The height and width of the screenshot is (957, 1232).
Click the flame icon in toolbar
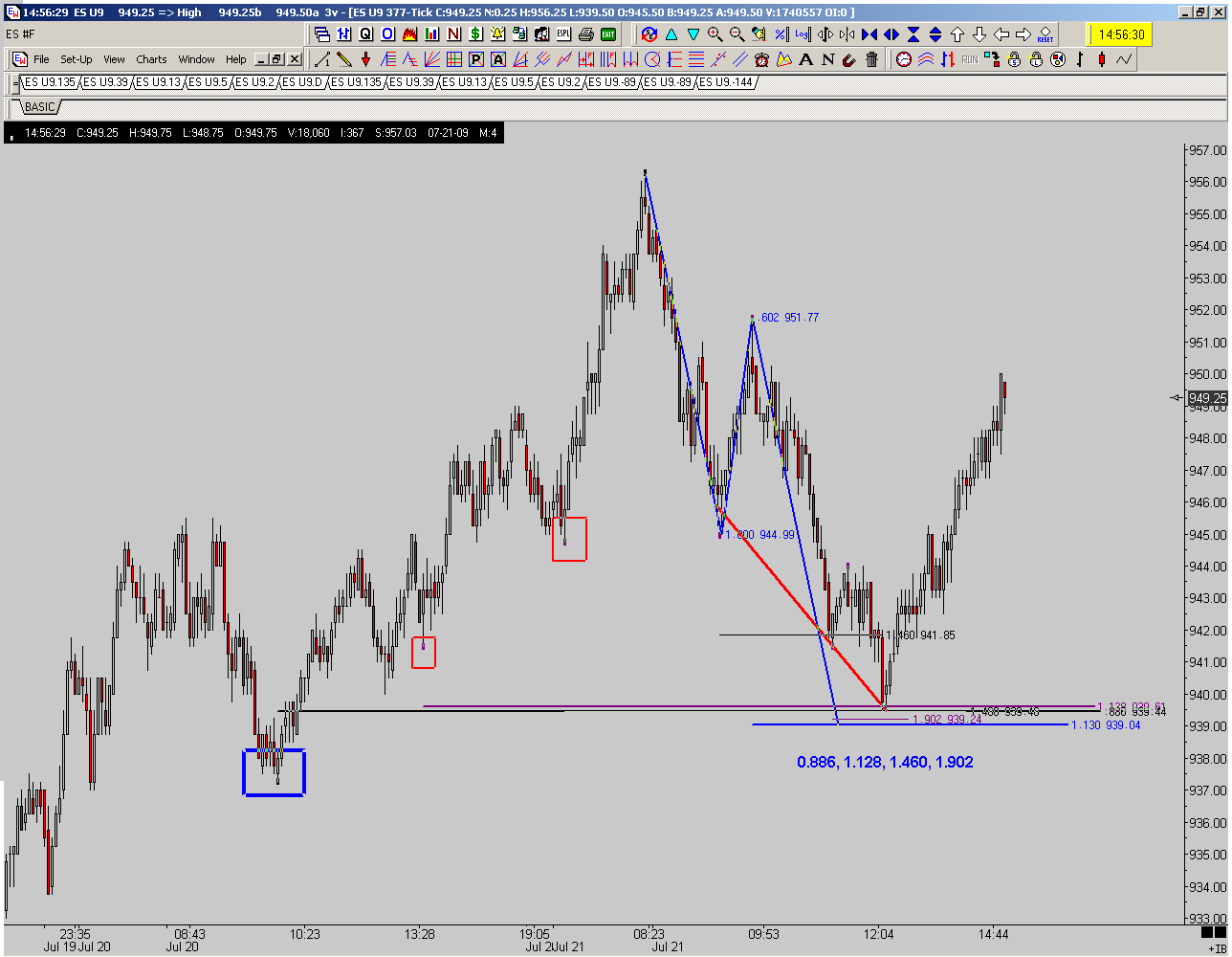(x=409, y=34)
